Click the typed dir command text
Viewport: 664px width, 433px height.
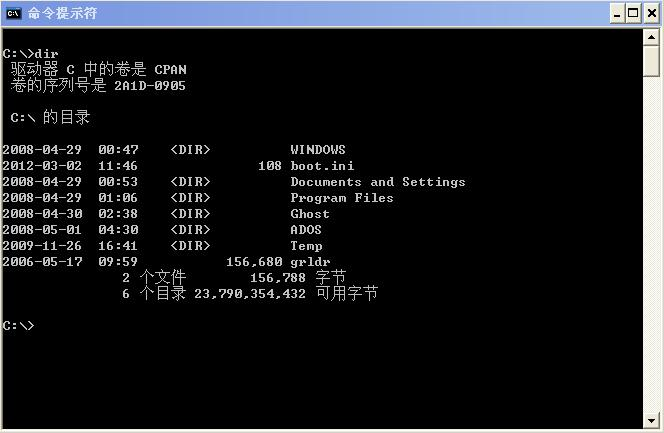46,53
